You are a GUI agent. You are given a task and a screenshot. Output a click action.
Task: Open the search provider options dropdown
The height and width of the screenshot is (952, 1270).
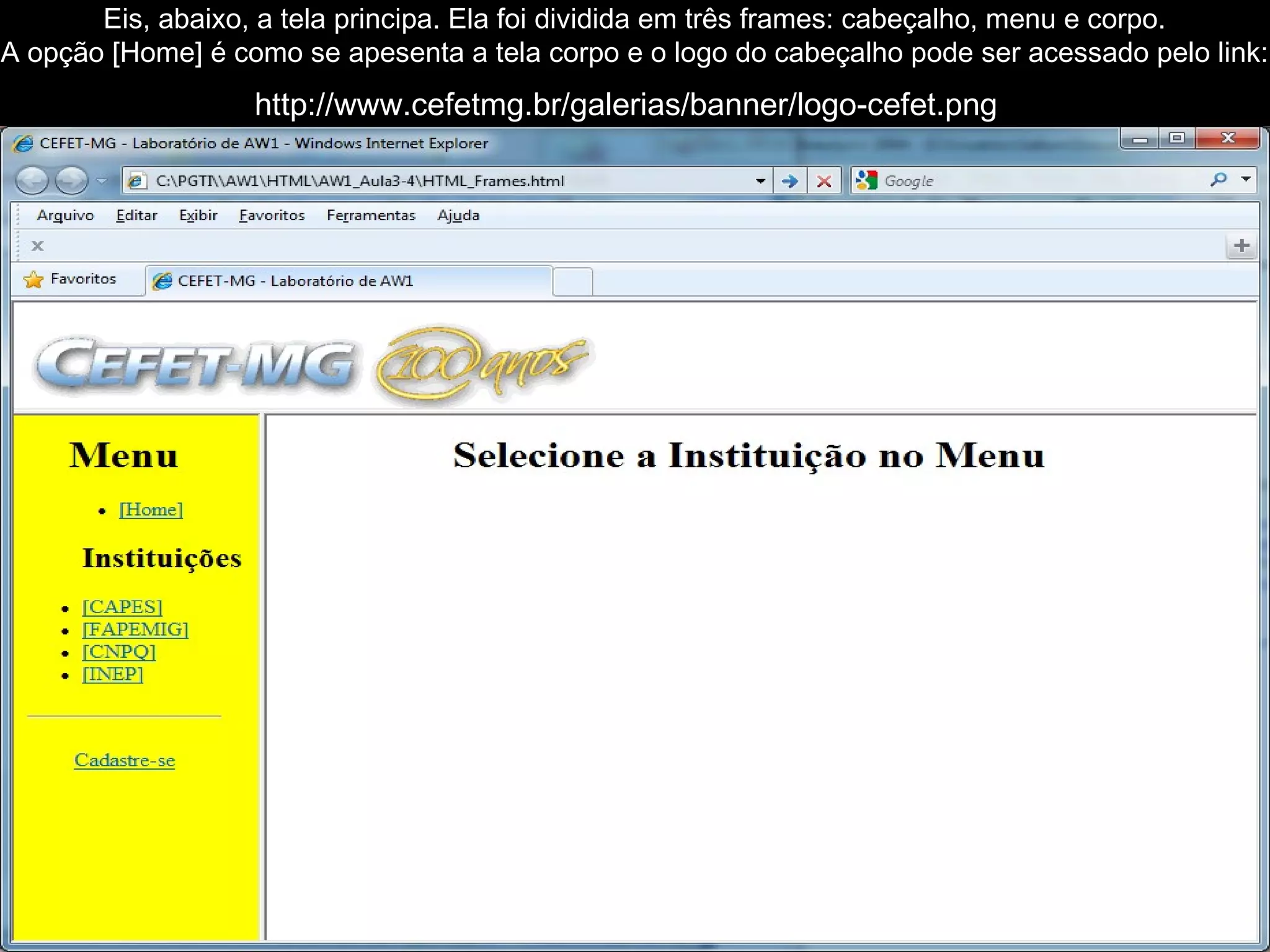pos(1246,180)
